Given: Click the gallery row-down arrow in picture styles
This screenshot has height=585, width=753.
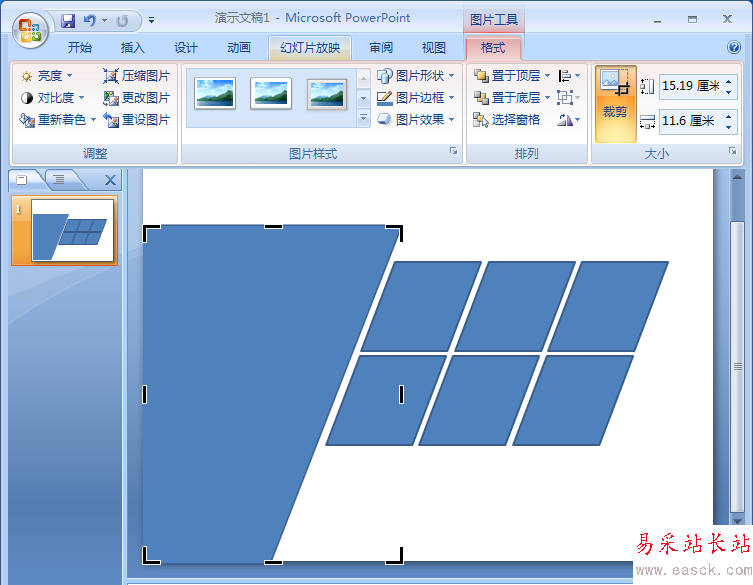Looking at the screenshot, I should pos(364,98).
